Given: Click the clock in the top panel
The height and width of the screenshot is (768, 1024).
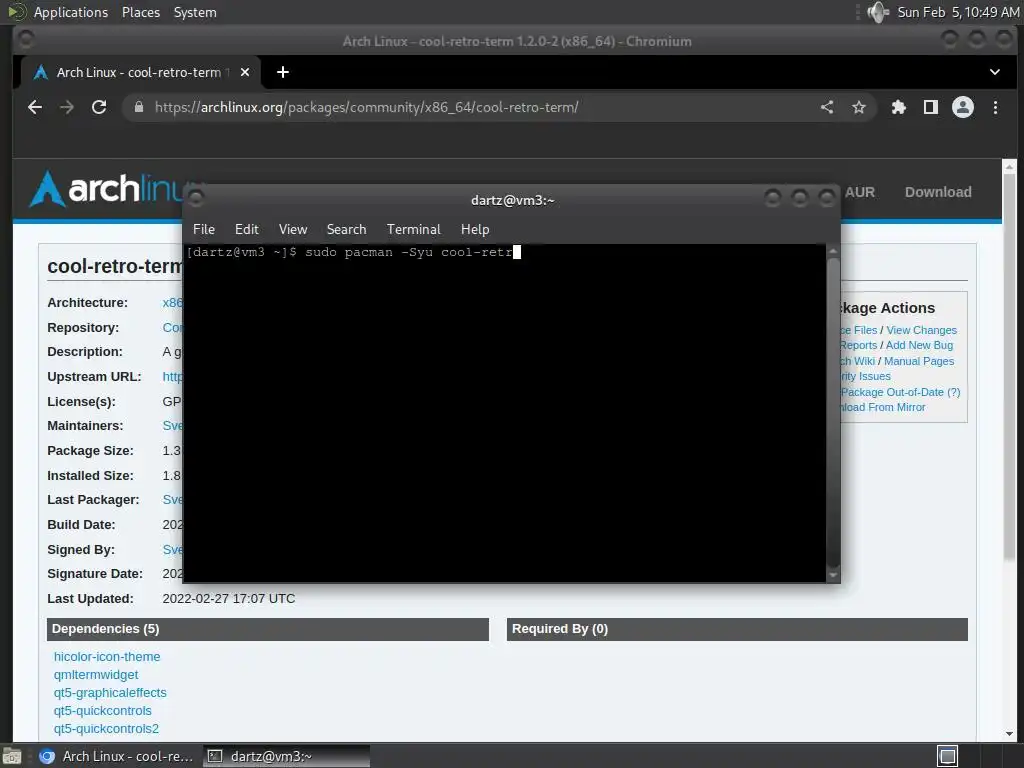Looking at the screenshot, I should click(x=958, y=12).
